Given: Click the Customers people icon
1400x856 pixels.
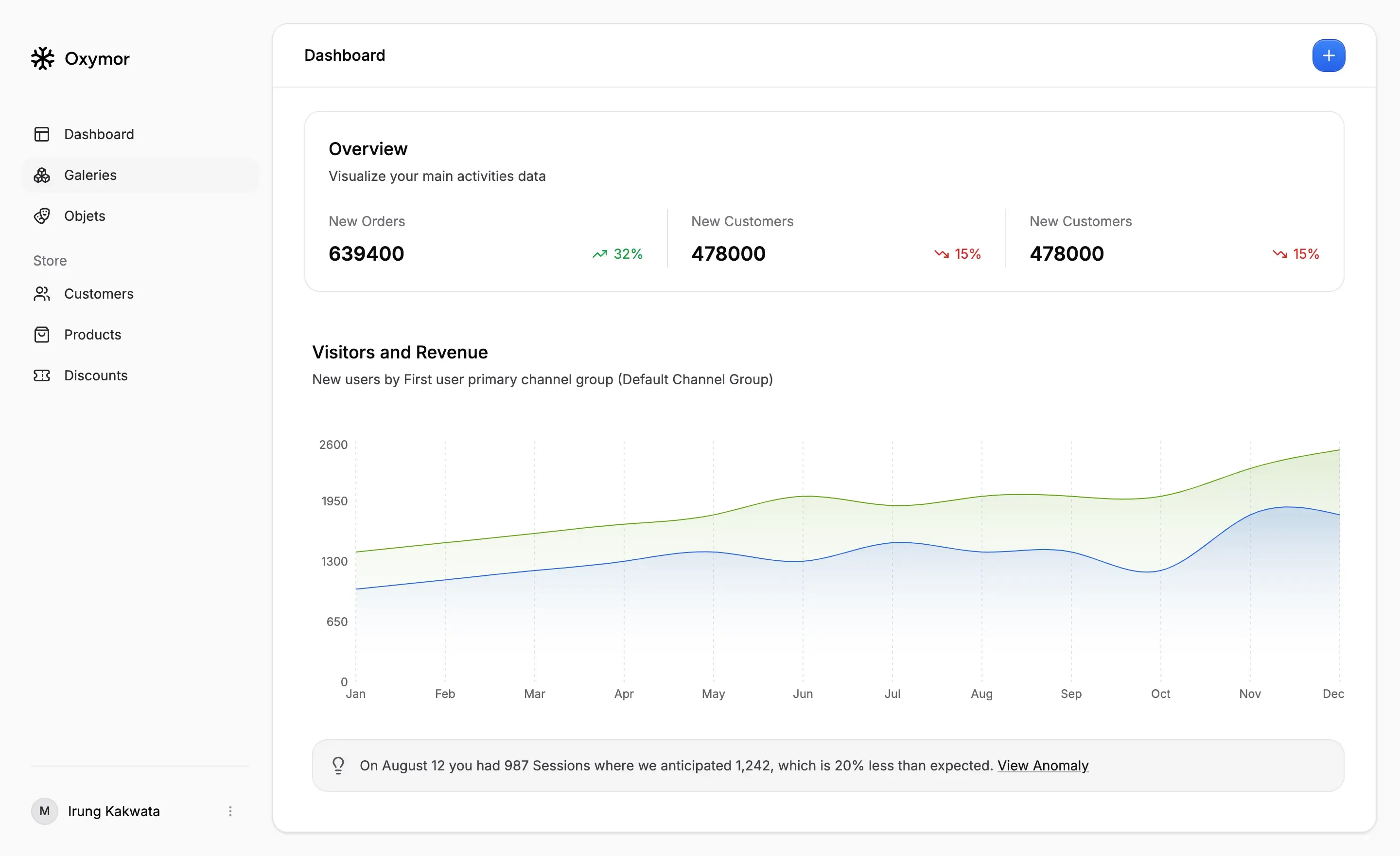Looking at the screenshot, I should point(41,294).
